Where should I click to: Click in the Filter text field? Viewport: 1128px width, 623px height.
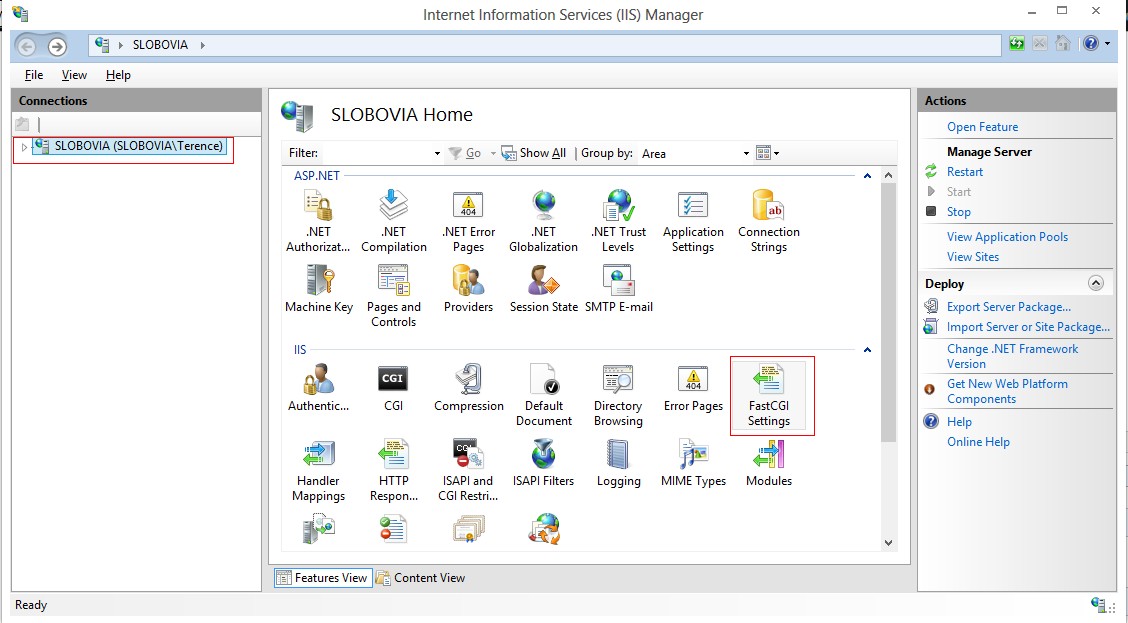[376, 153]
